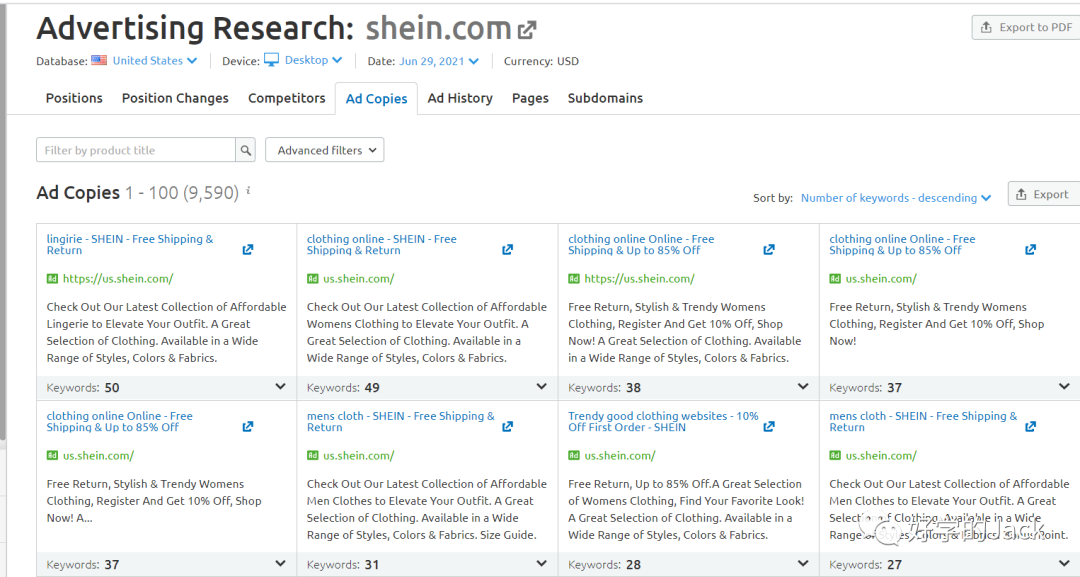The image size is (1080, 577).
Task: Click the Keywords: 28 count text
Action: click(604, 565)
